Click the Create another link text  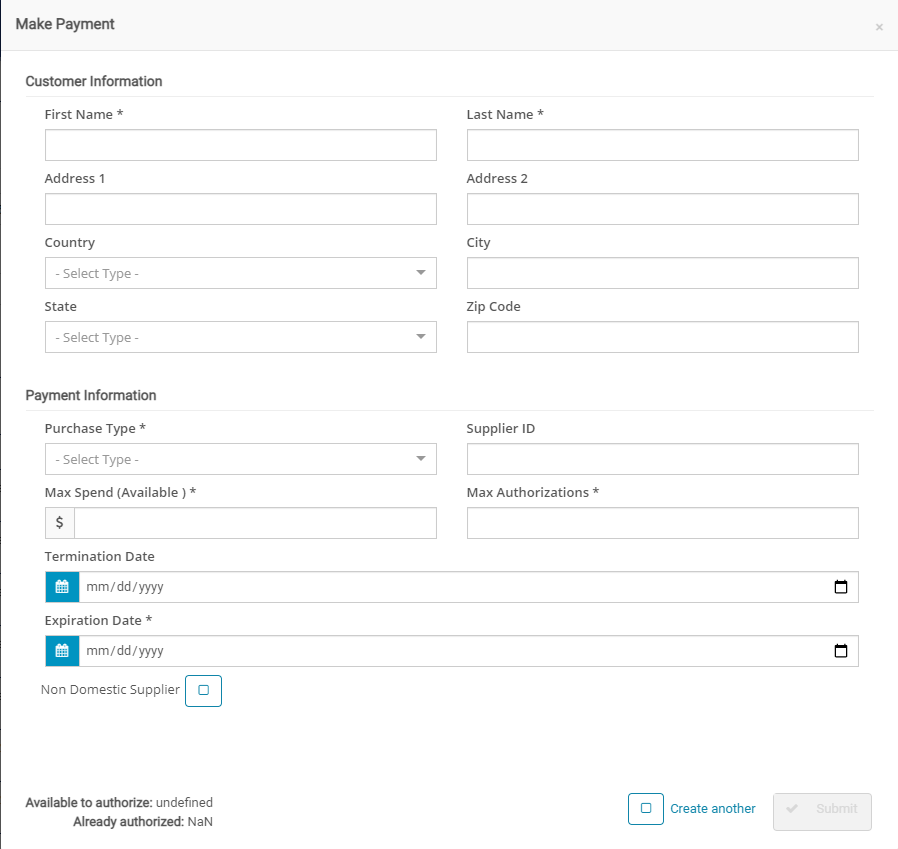712,808
